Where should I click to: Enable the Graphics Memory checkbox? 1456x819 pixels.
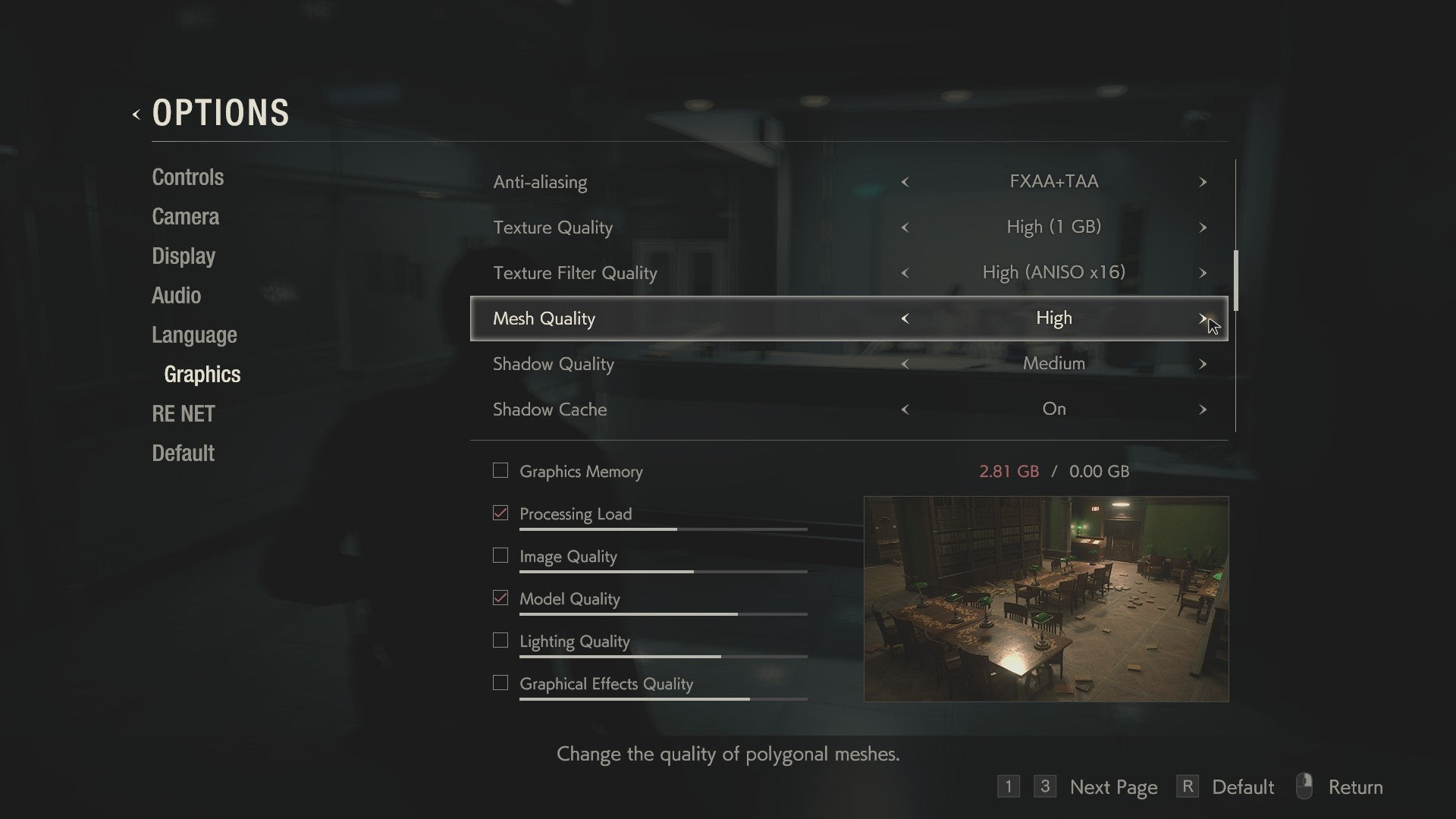coord(498,470)
